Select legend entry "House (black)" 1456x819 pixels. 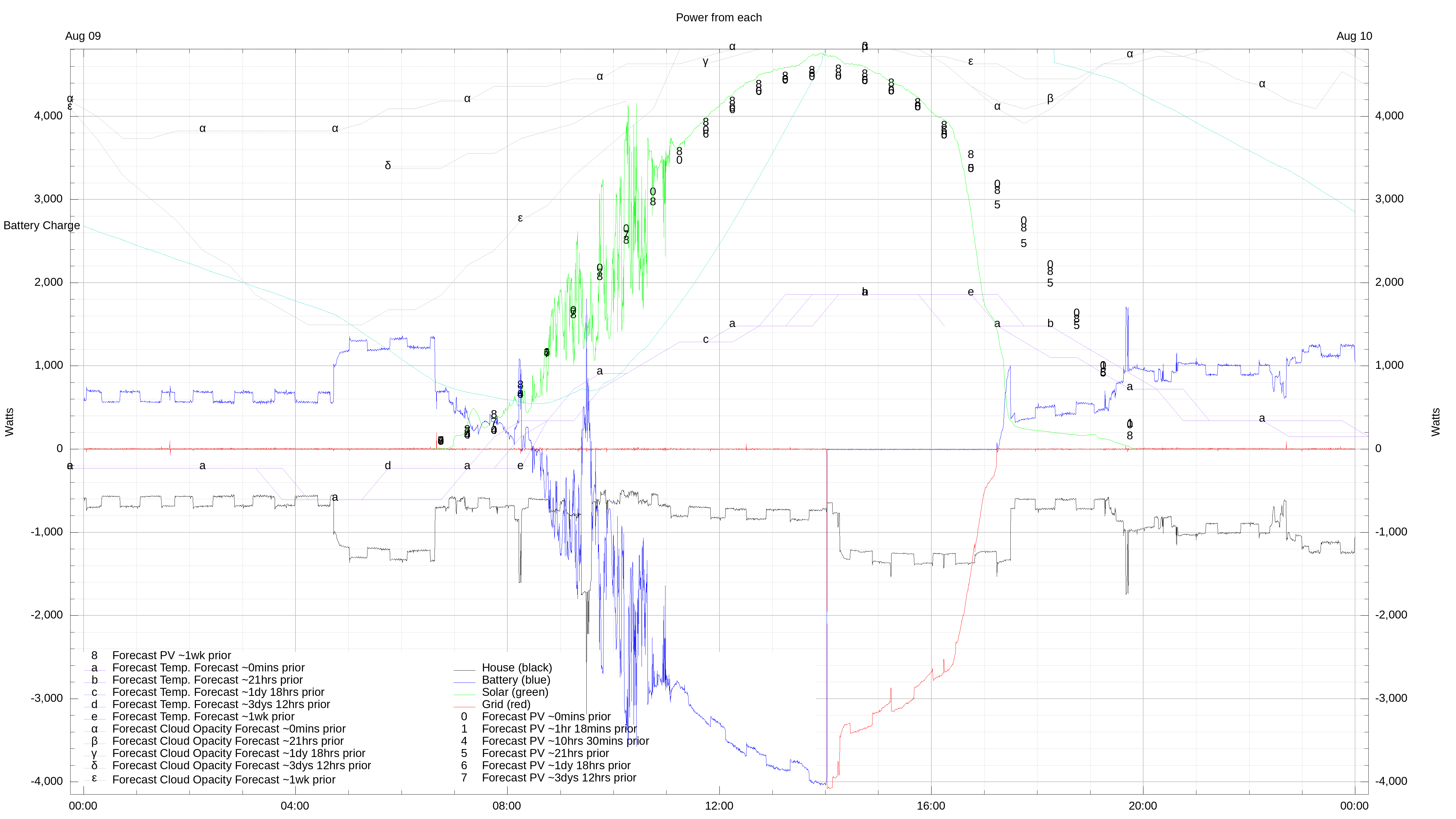click(517, 668)
